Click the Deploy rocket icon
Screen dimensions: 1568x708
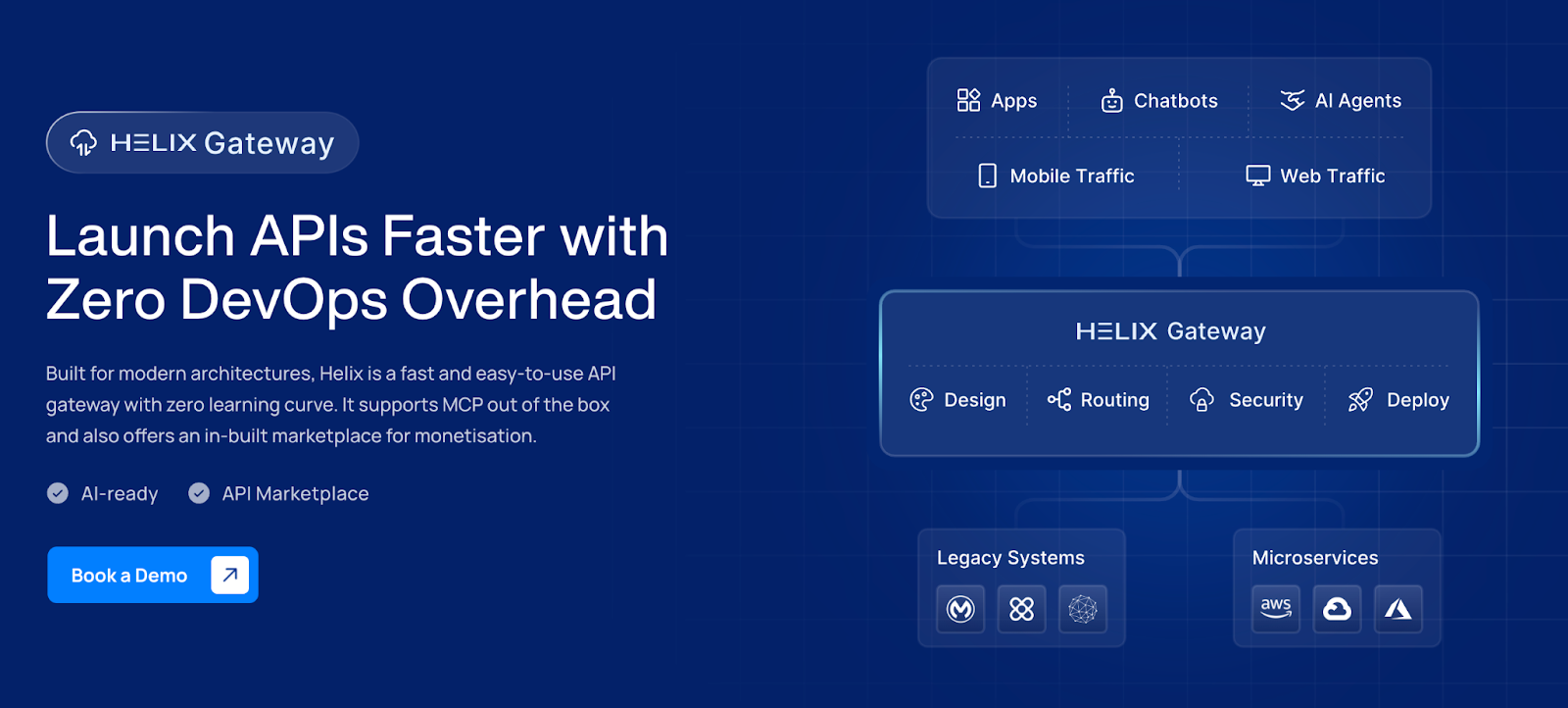[x=1360, y=399]
